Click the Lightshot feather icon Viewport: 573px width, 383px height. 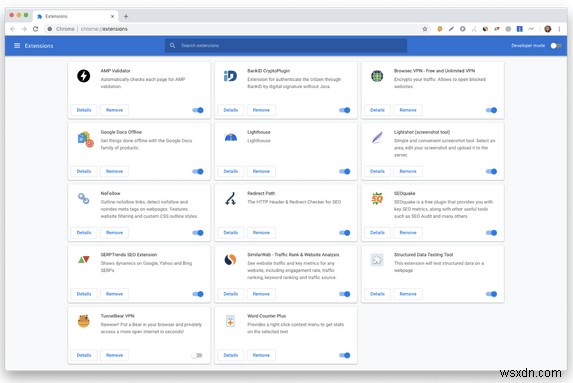[377, 137]
